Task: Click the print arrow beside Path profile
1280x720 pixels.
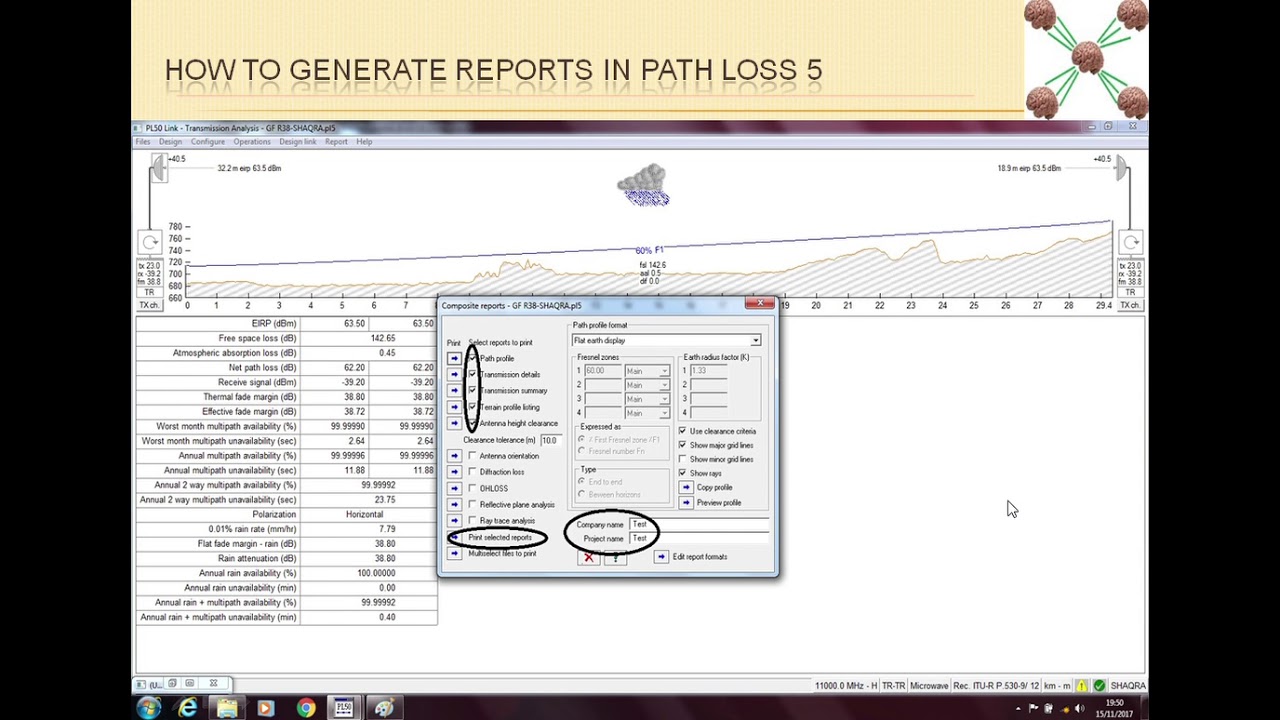Action: coord(454,358)
